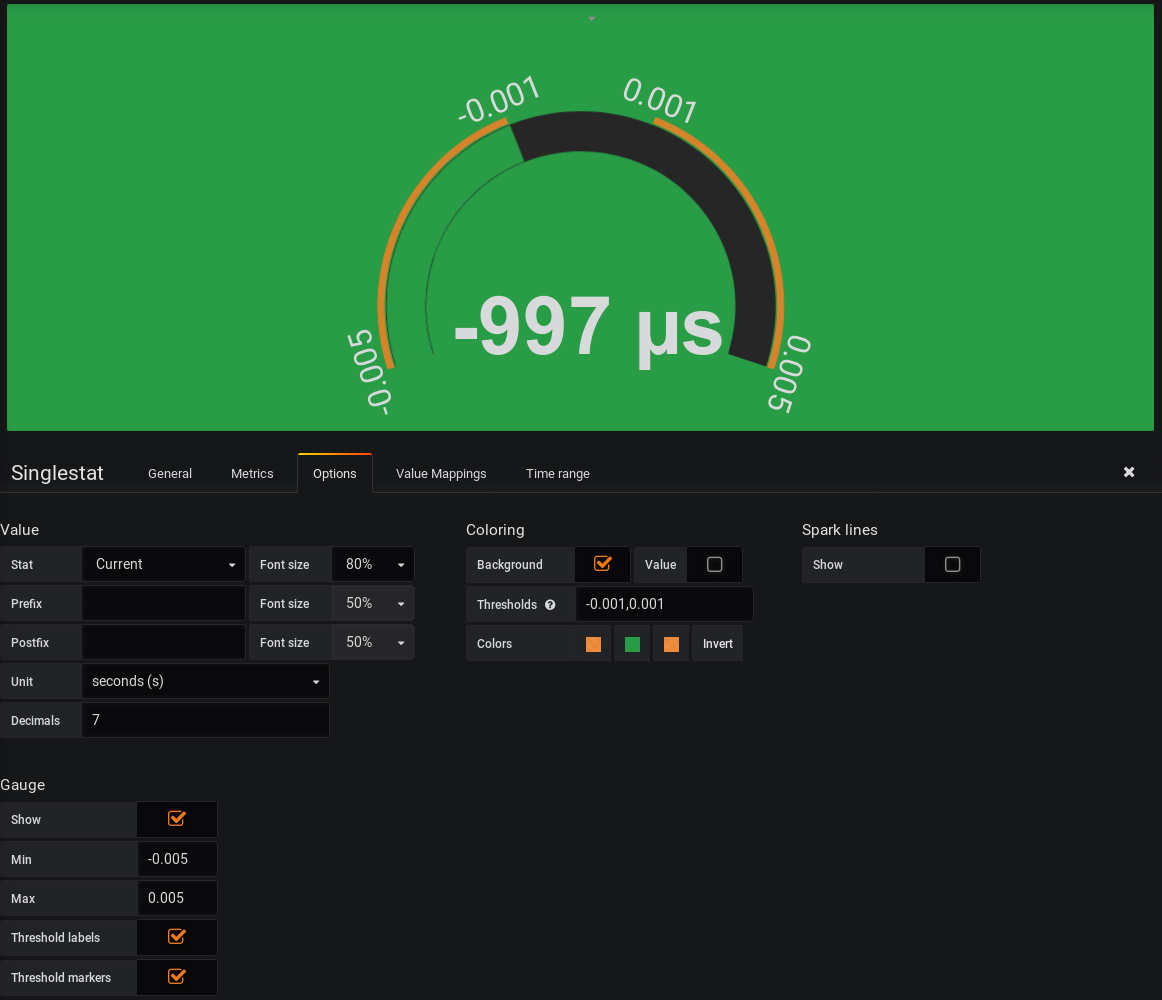Disable Threshold labels
The image size is (1162, 1000).
pos(176,937)
